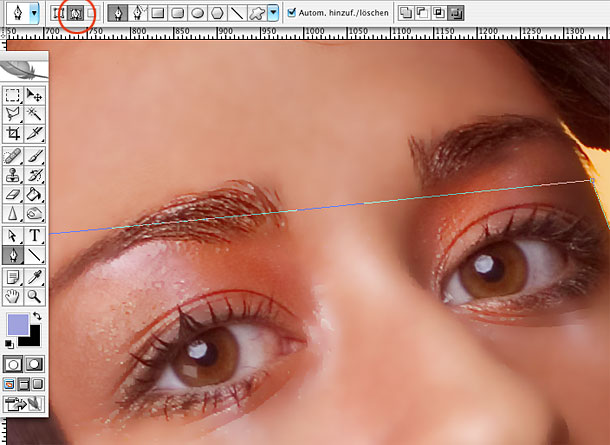Select the Fill Pixels mode button
This screenshot has width=610, height=445.
(91, 13)
